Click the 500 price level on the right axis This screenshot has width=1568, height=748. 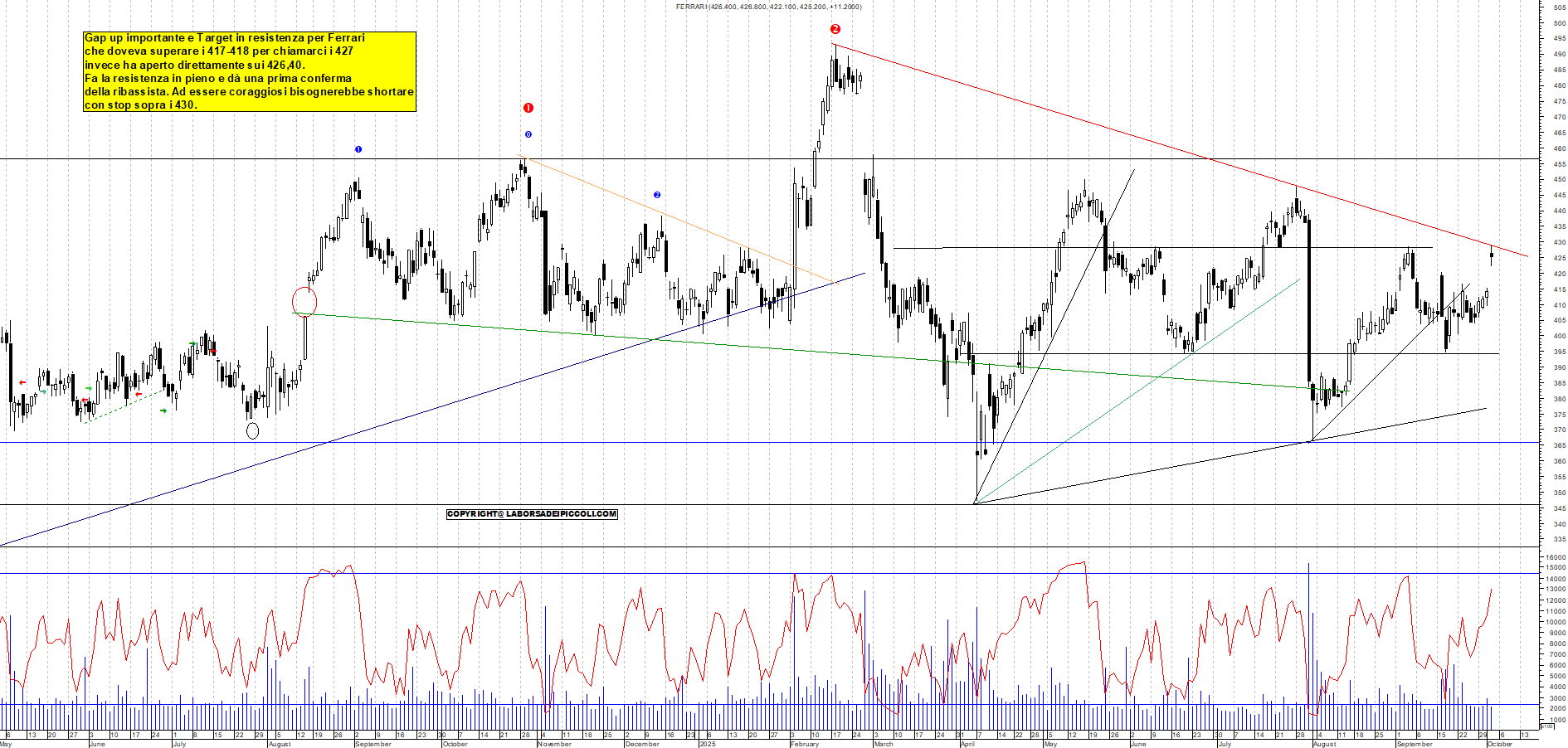pos(1559,23)
